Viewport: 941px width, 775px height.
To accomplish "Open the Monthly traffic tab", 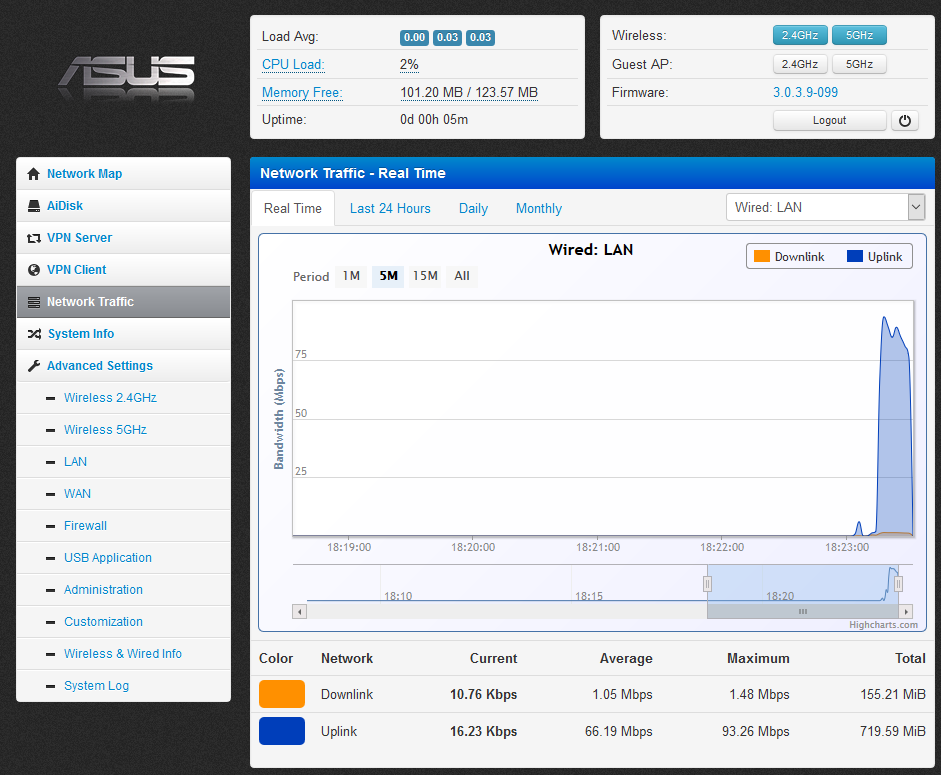I will coord(538,209).
